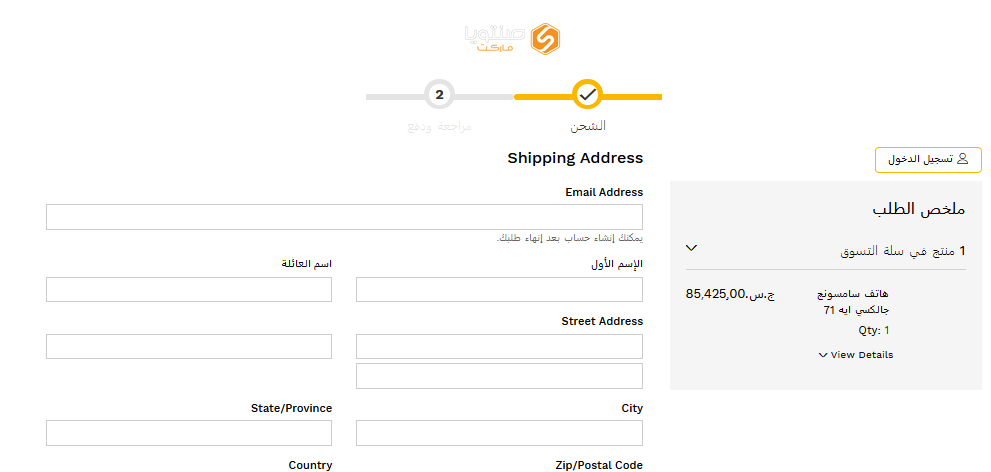The width and height of the screenshot is (991, 472).
Task: Collapse the cart items summary chevron
Action: tap(691, 248)
